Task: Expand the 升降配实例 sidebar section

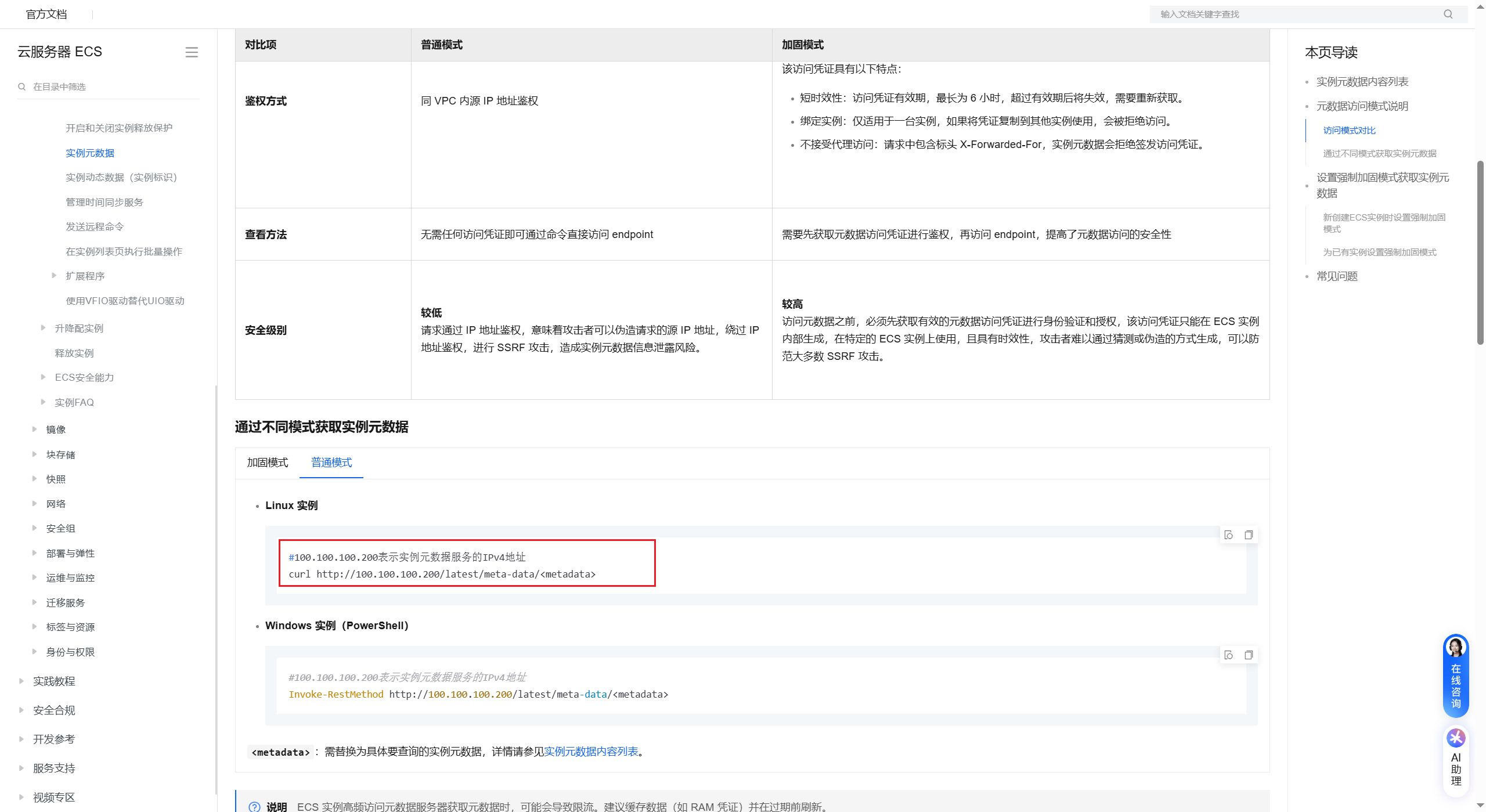Action: coord(43,328)
